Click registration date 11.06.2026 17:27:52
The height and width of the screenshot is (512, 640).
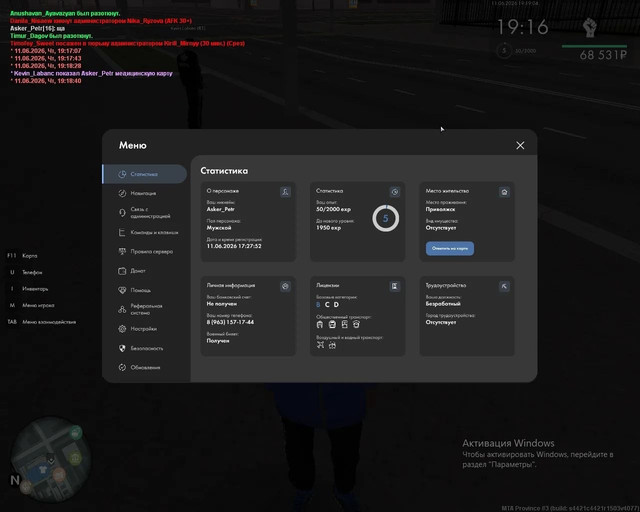point(234,246)
